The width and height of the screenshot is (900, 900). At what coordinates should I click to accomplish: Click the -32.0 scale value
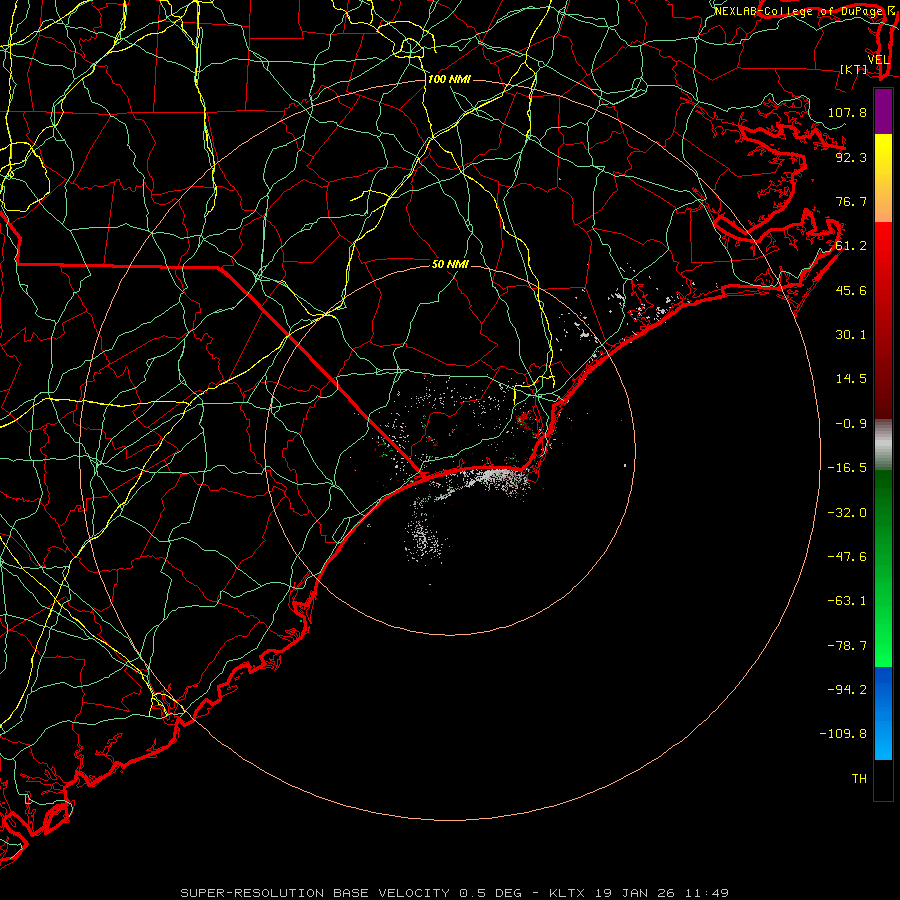coord(847,513)
